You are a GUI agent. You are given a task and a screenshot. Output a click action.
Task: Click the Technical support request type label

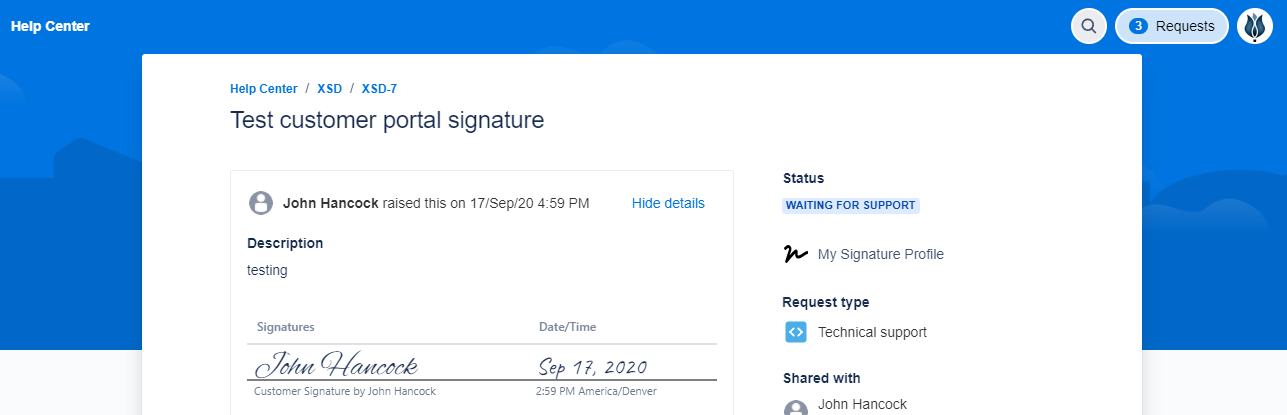pos(872,332)
